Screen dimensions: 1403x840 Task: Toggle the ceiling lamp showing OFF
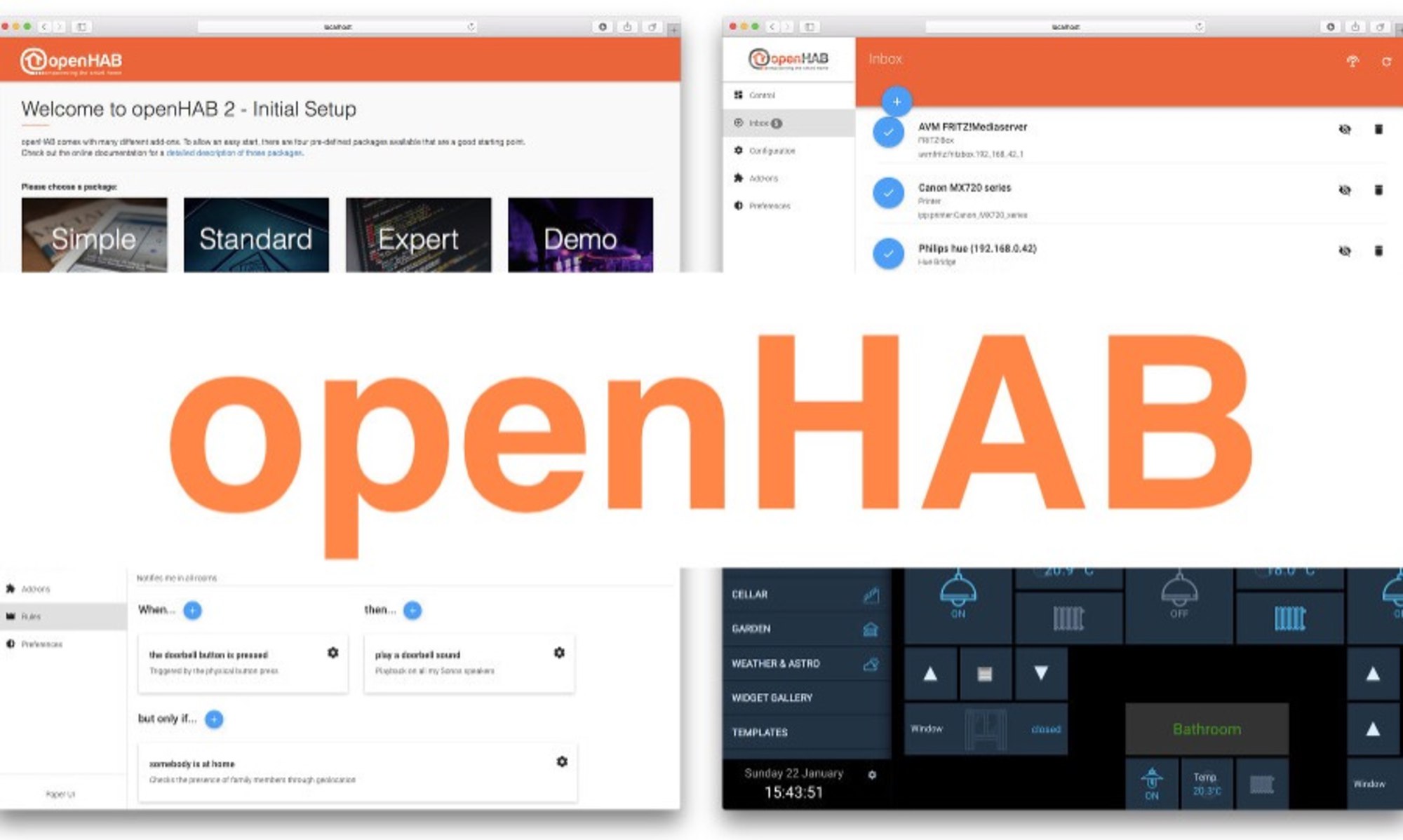coord(1179,604)
